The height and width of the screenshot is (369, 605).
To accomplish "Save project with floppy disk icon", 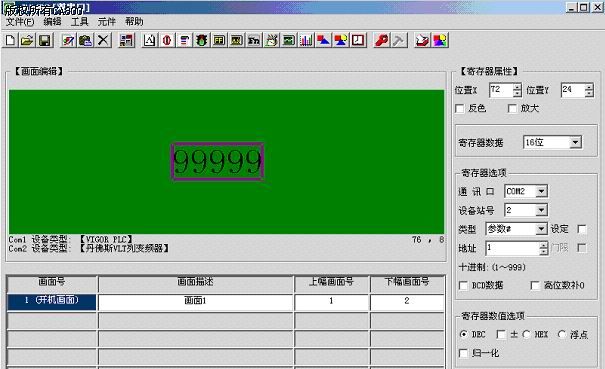I will 45,41.
